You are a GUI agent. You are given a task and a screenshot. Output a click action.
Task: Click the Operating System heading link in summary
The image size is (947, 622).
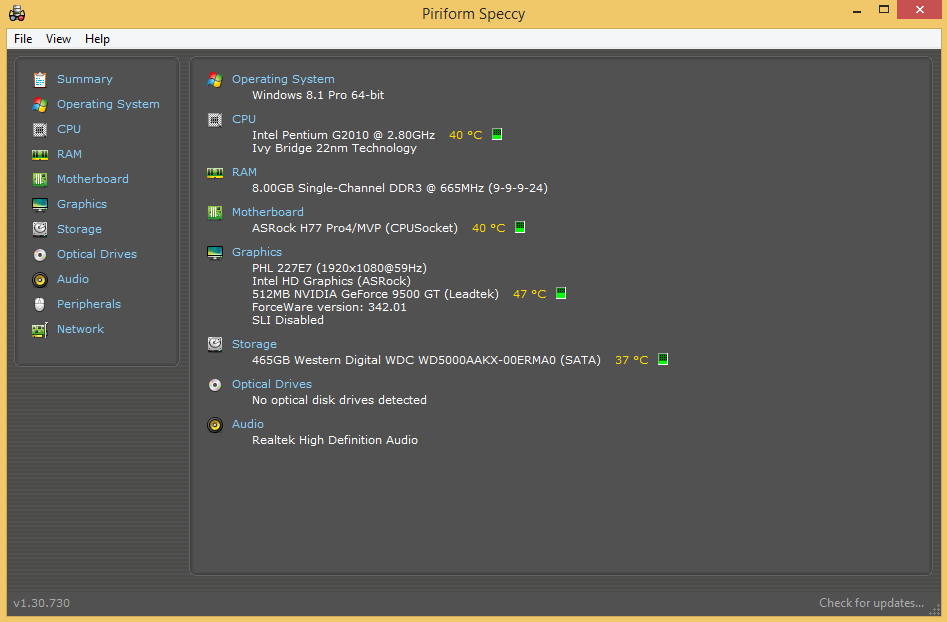point(283,79)
